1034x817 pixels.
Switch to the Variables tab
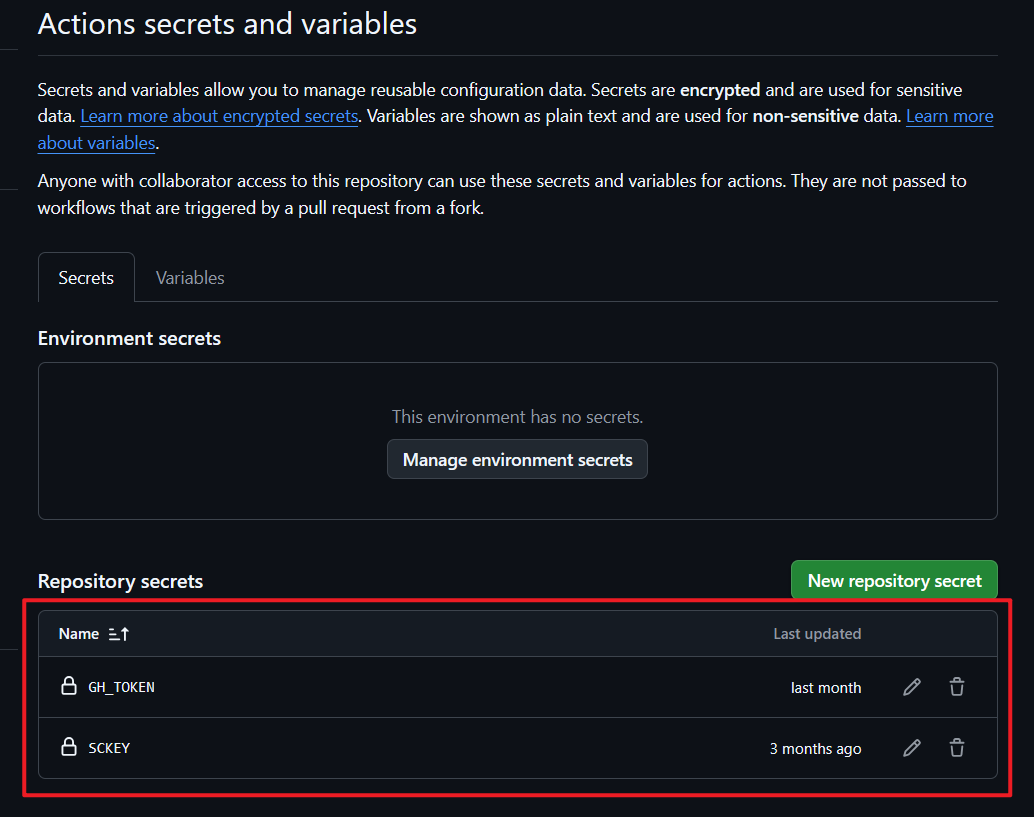[x=190, y=278]
